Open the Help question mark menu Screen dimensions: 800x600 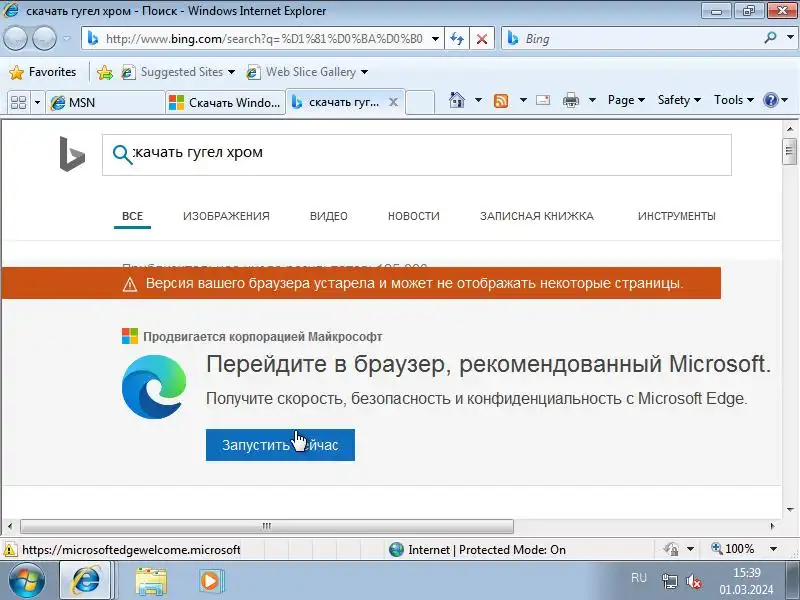pos(775,100)
